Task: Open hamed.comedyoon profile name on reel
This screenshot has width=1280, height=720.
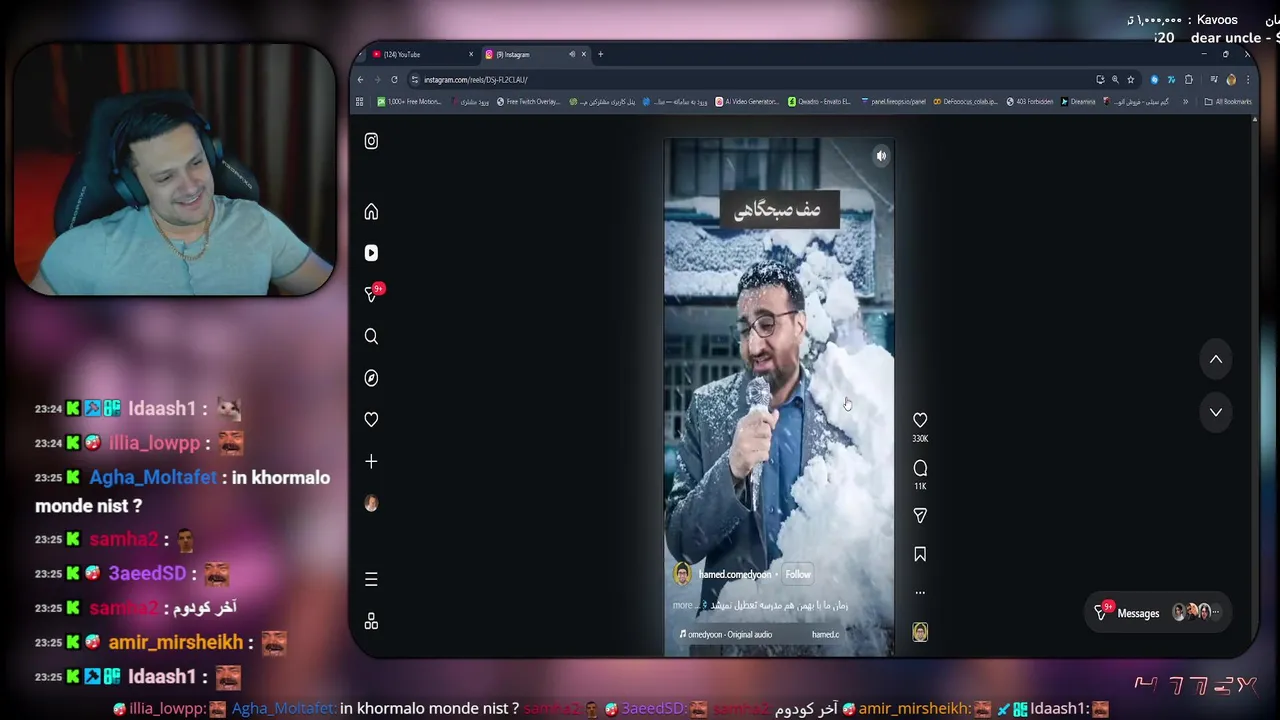Action: point(735,575)
